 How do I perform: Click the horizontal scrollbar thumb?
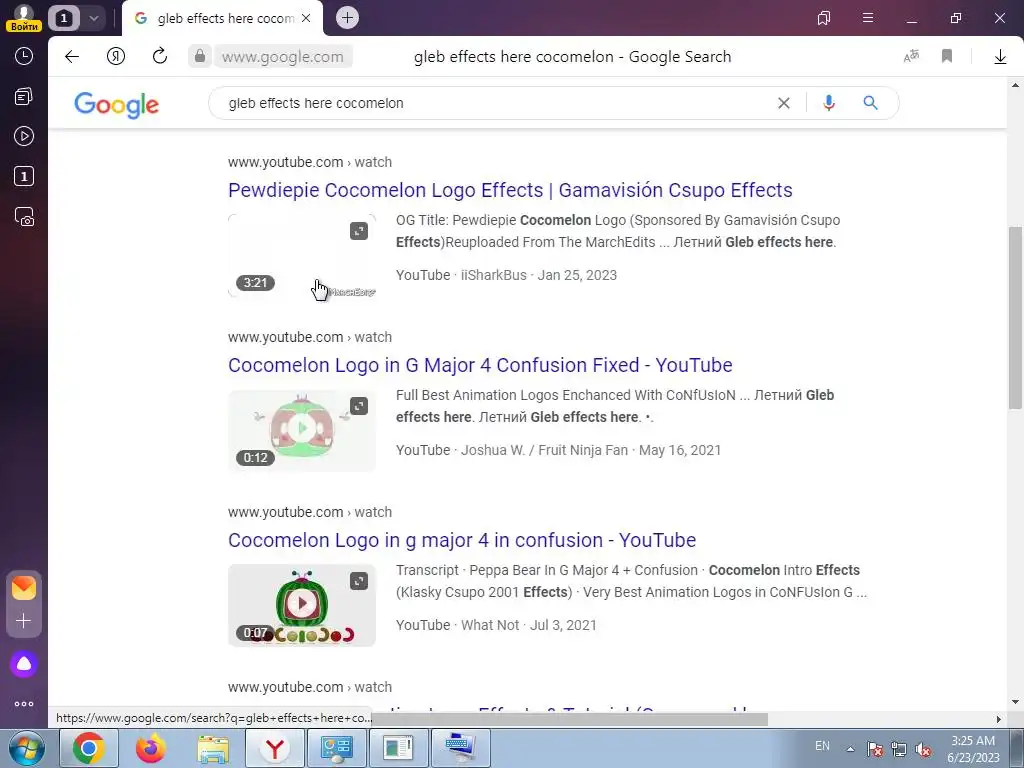pos(569,719)
